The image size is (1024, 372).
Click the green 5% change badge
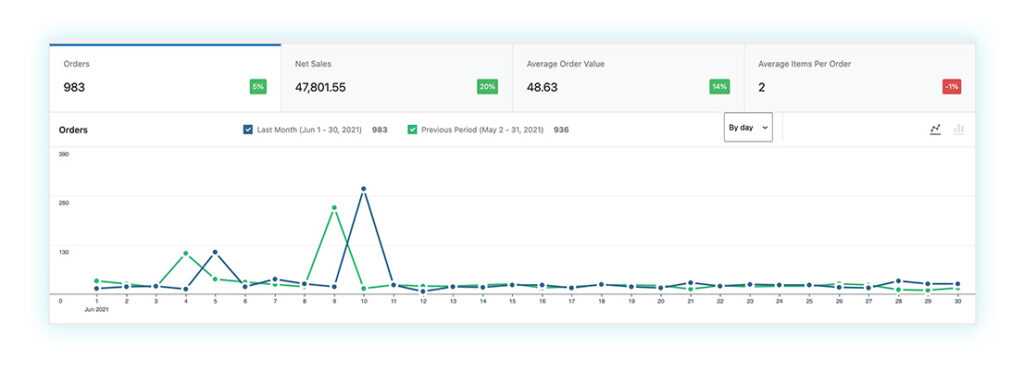[x=258, y=87]
